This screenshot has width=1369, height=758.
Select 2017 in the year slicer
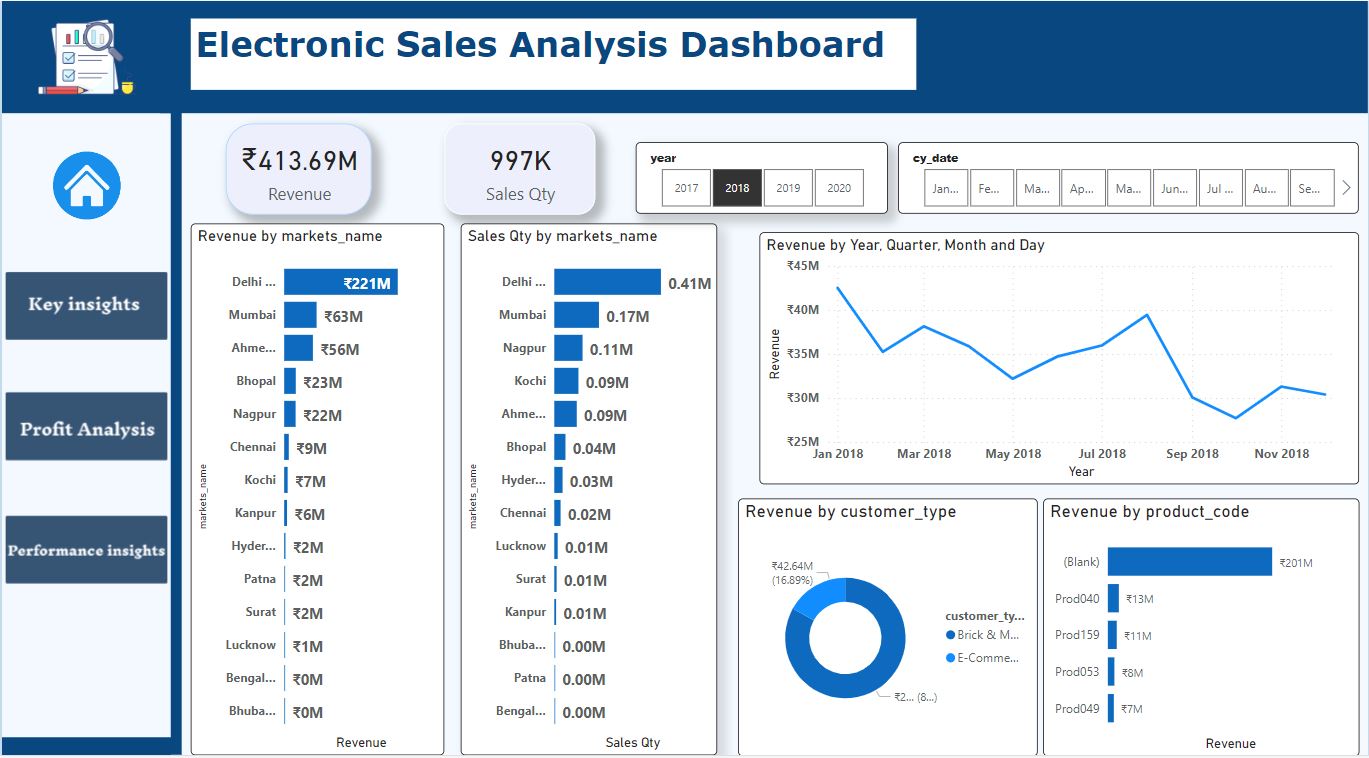click(x=687, y=187)
